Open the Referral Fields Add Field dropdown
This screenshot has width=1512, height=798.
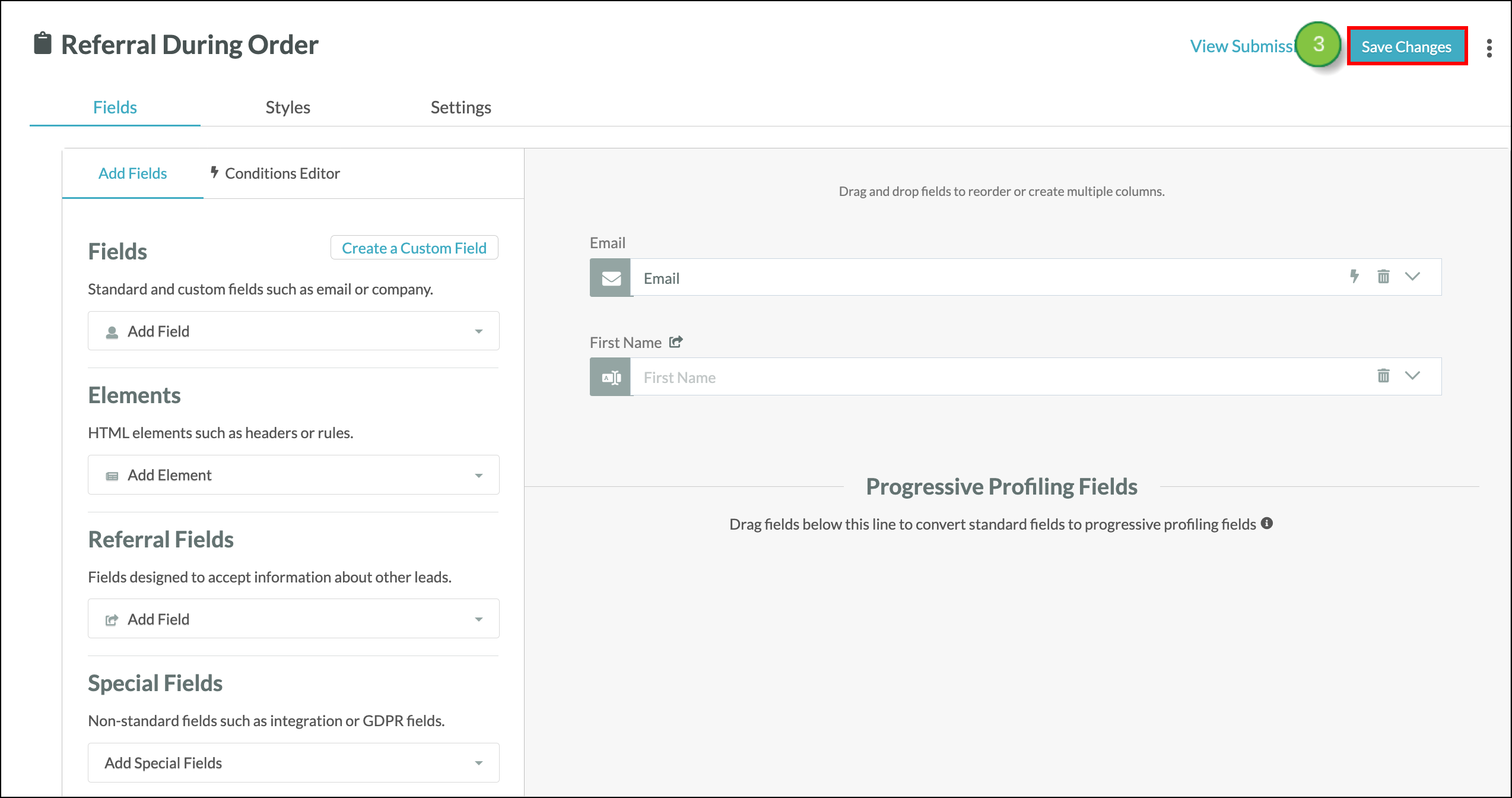tap(294, 619)
